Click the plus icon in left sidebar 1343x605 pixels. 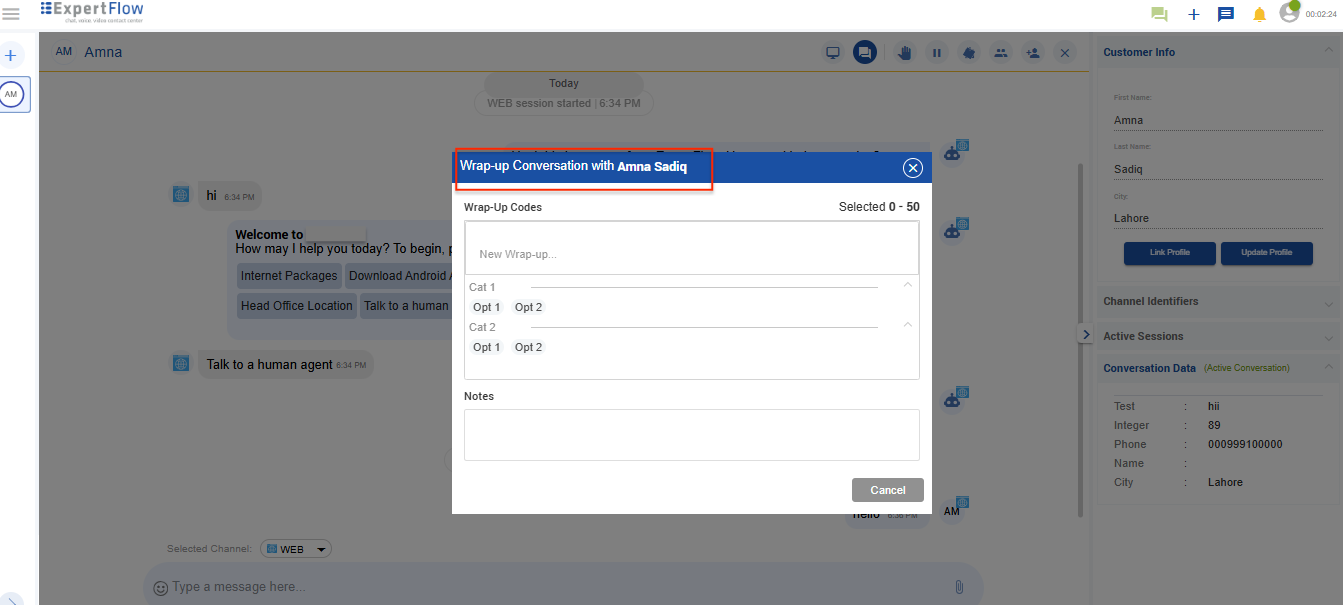pyautogui.click(x=11, y=56)
